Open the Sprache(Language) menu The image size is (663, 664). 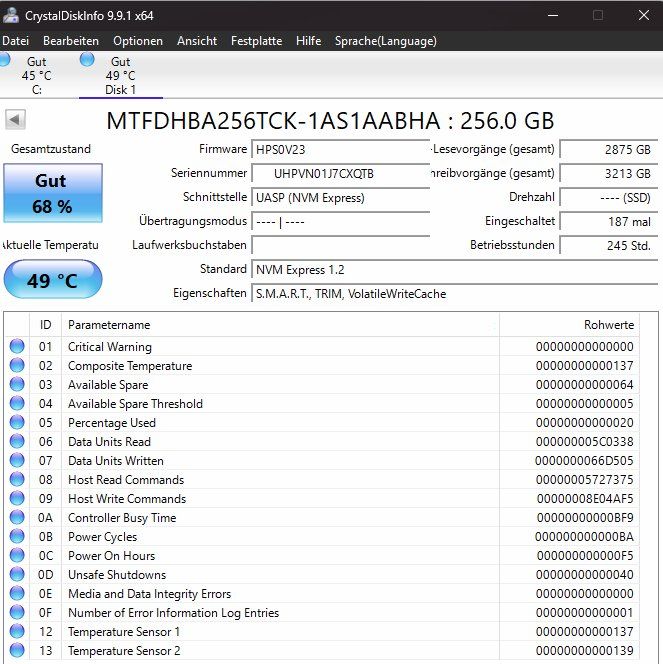[x=386, y=41]
